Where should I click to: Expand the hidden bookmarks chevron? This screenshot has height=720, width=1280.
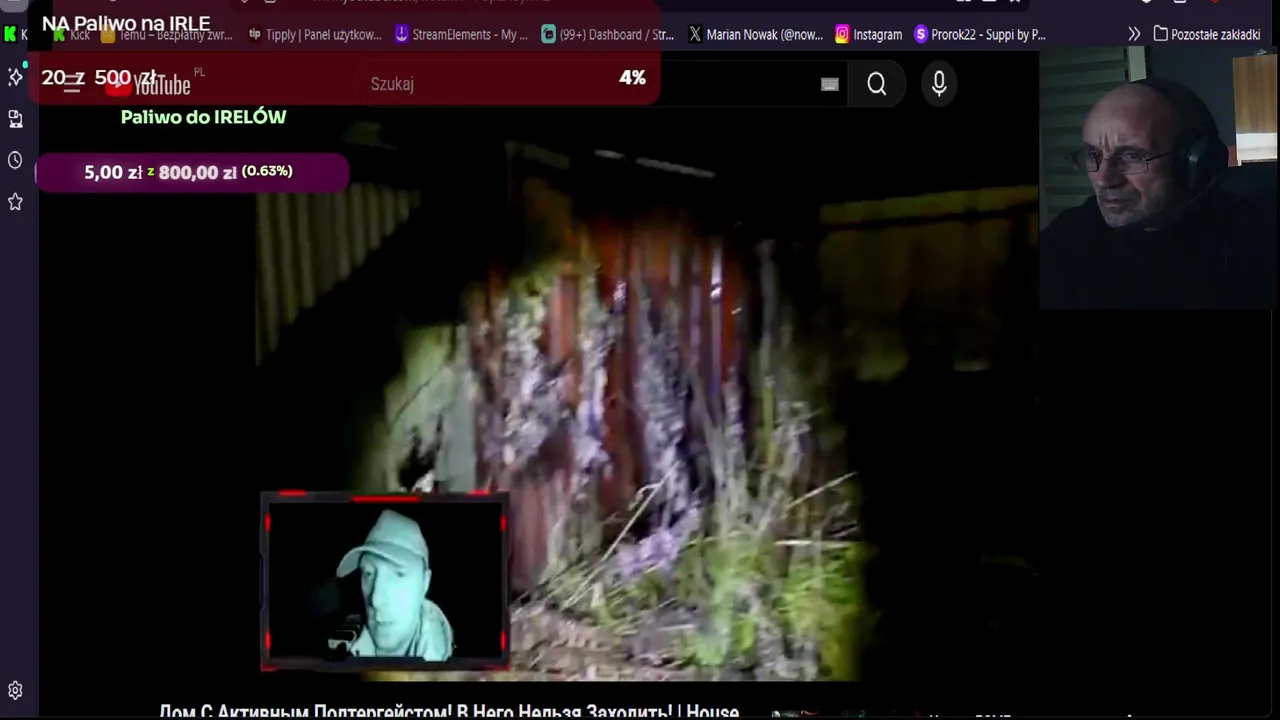tap(1134, 35)
